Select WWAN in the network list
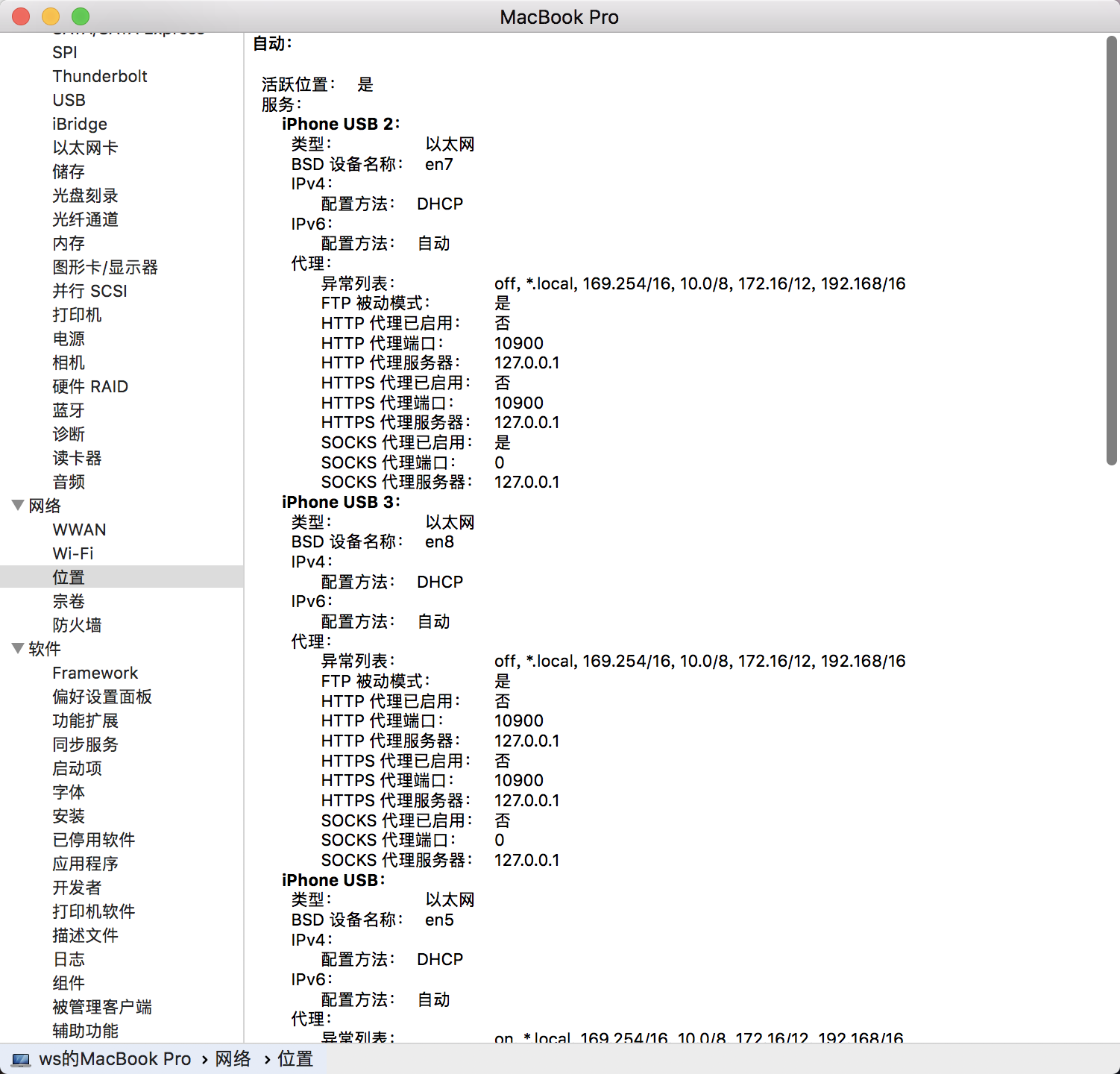 tap(79, 530)
